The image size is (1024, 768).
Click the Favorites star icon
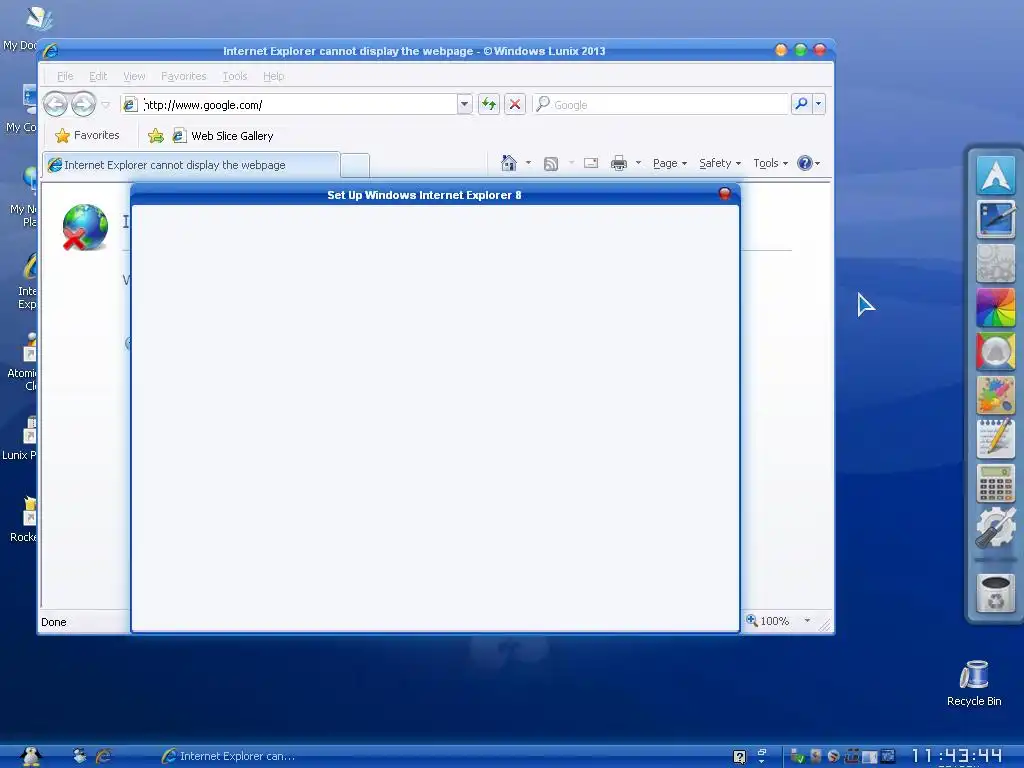click(x=63, y=136)
